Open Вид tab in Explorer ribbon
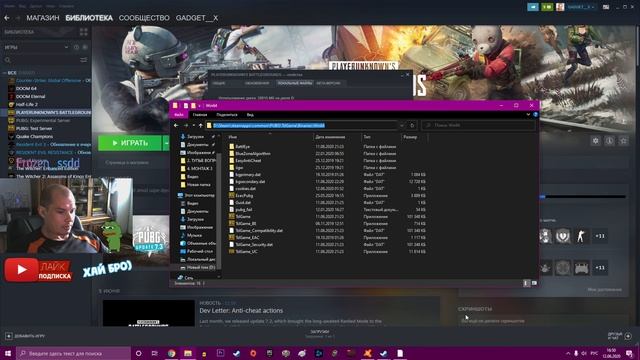This screenshot has height=360, width=640. [x=250, y=115]
